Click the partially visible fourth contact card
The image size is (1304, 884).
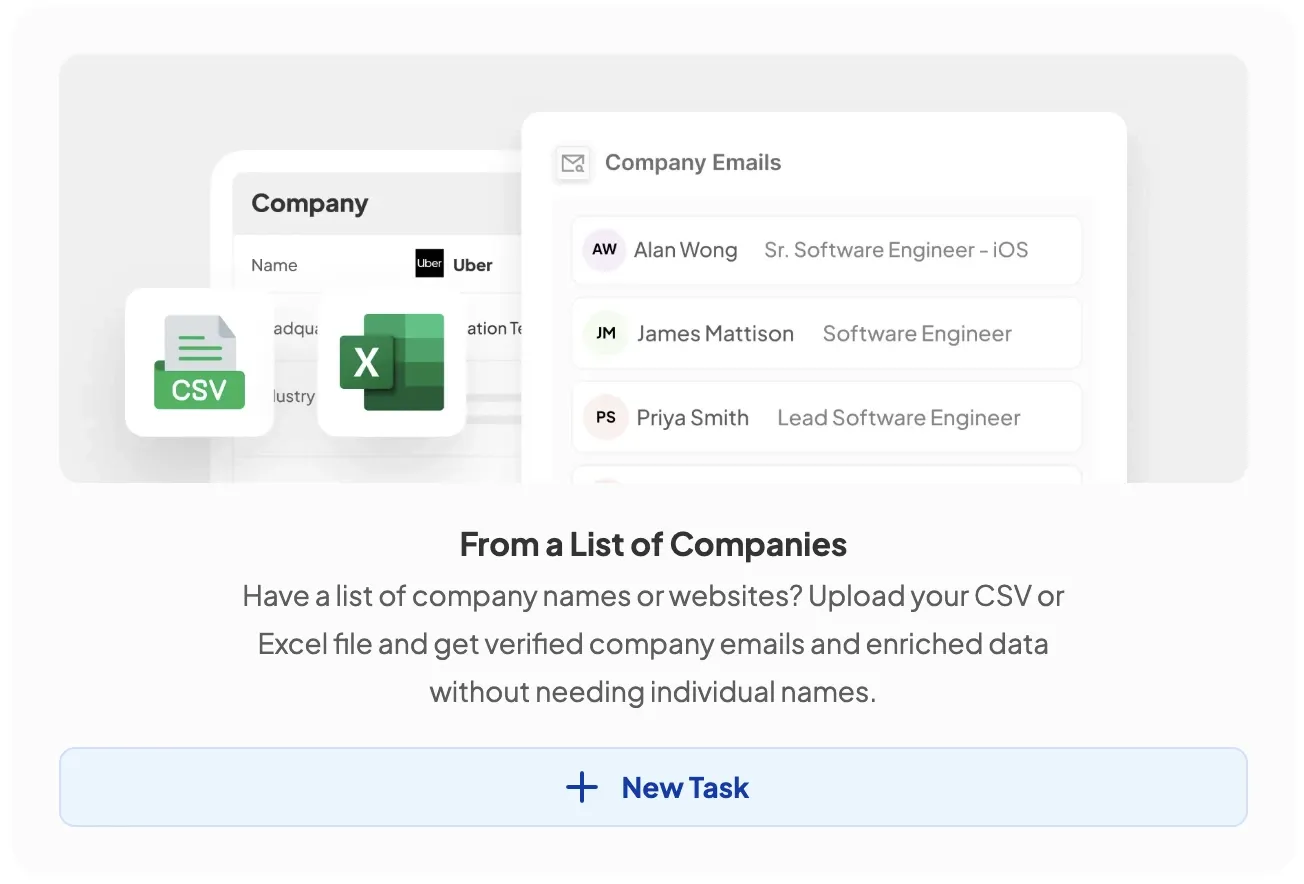[826, 477]
